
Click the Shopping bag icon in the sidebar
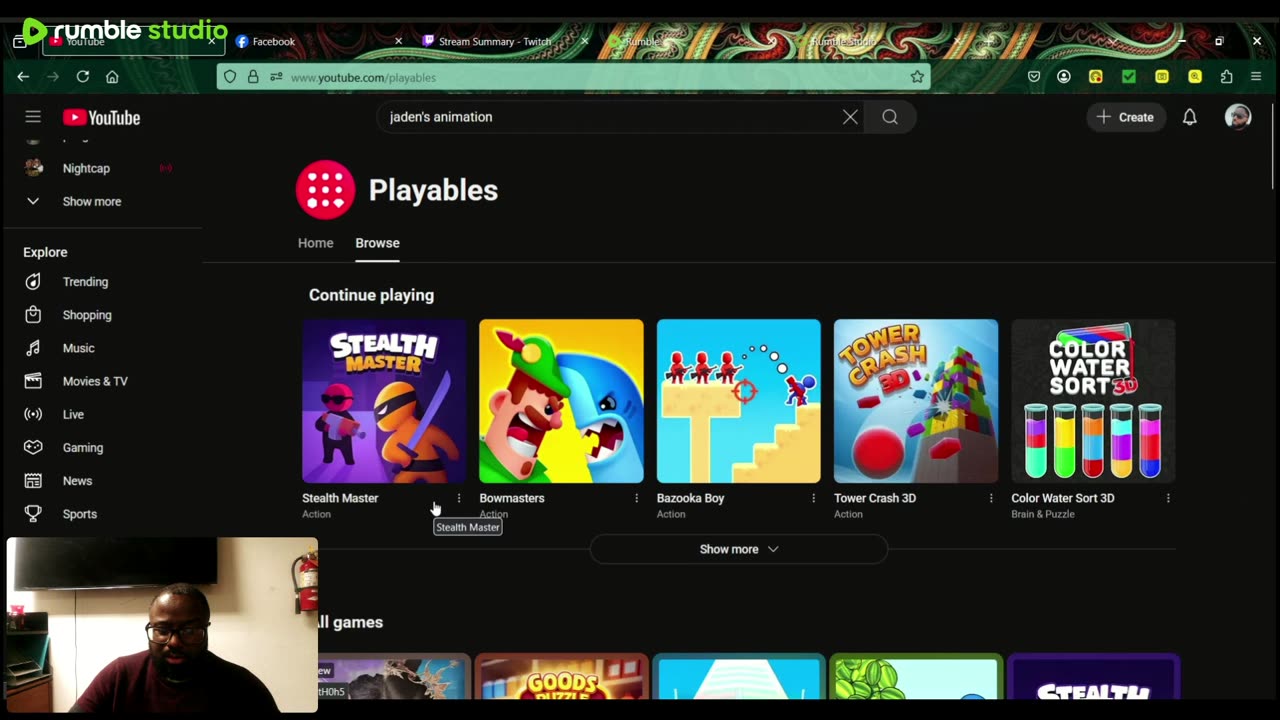coord(33,315)
